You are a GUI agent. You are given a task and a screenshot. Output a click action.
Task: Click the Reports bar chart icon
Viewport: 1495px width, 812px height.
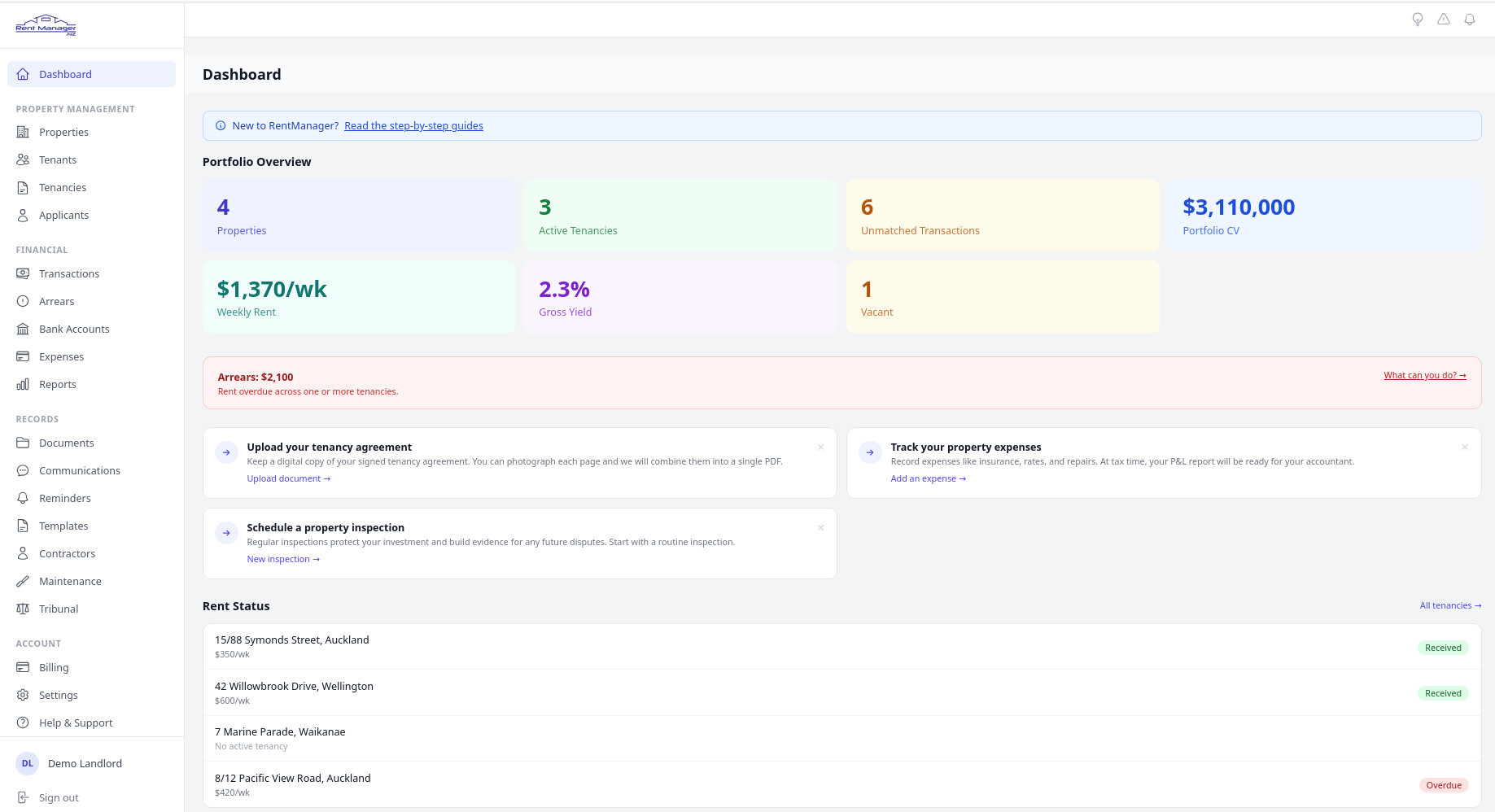pos(23,384)
